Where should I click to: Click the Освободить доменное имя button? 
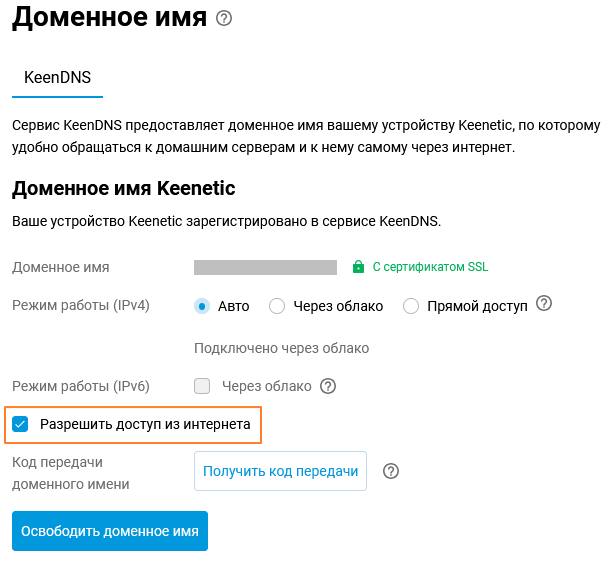109,532
